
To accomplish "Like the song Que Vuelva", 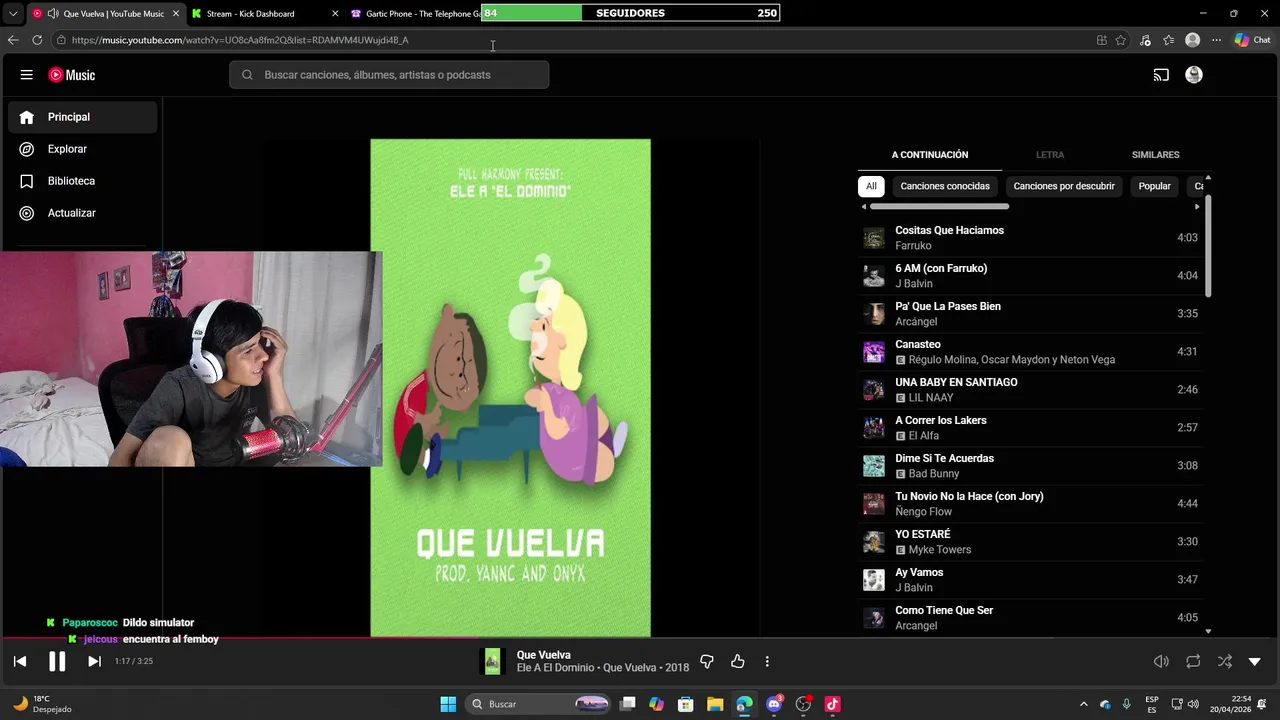I will [x=738, y=662].
